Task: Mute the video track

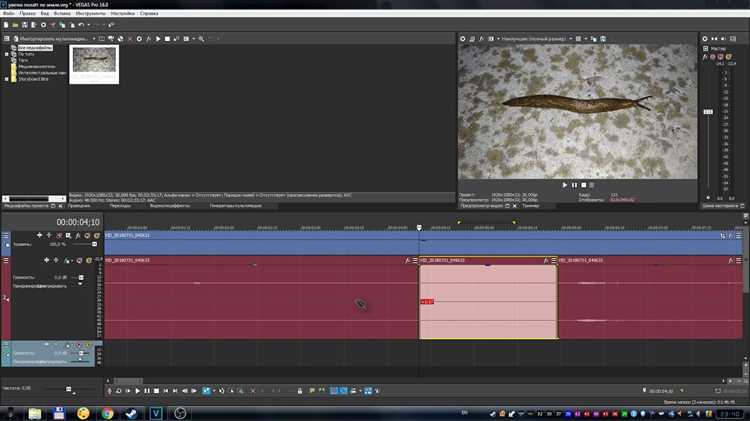Action: [x=87, y=235]
